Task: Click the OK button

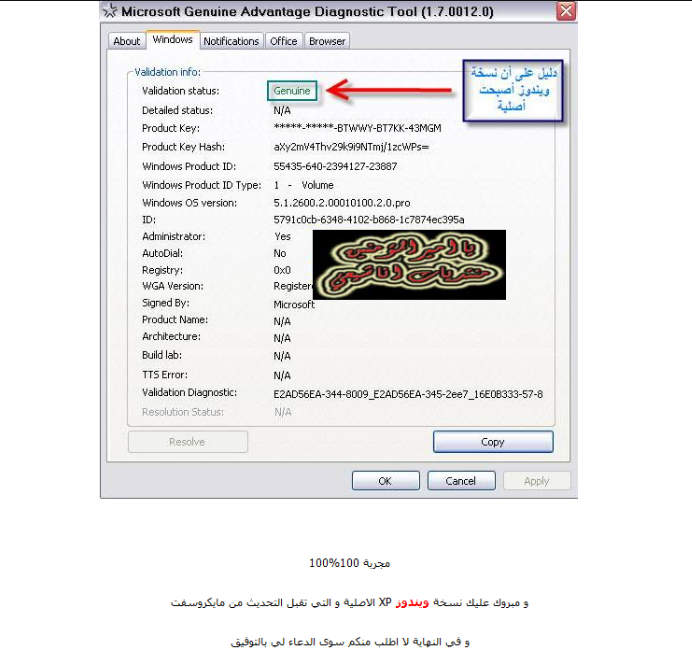Action: (385, 481)
